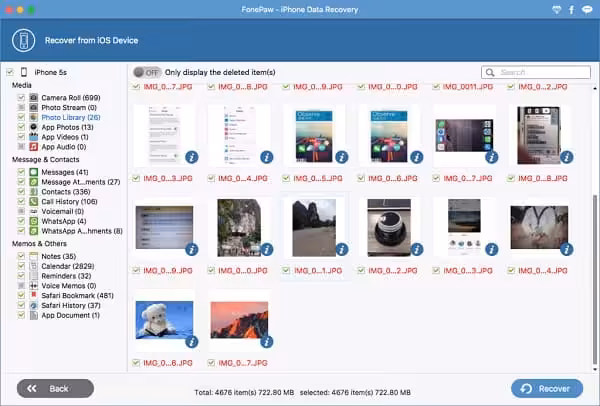This screenshot has height=406, width=600.
Task: Click the App Audio music icon
Action: (x=34, y=147)
